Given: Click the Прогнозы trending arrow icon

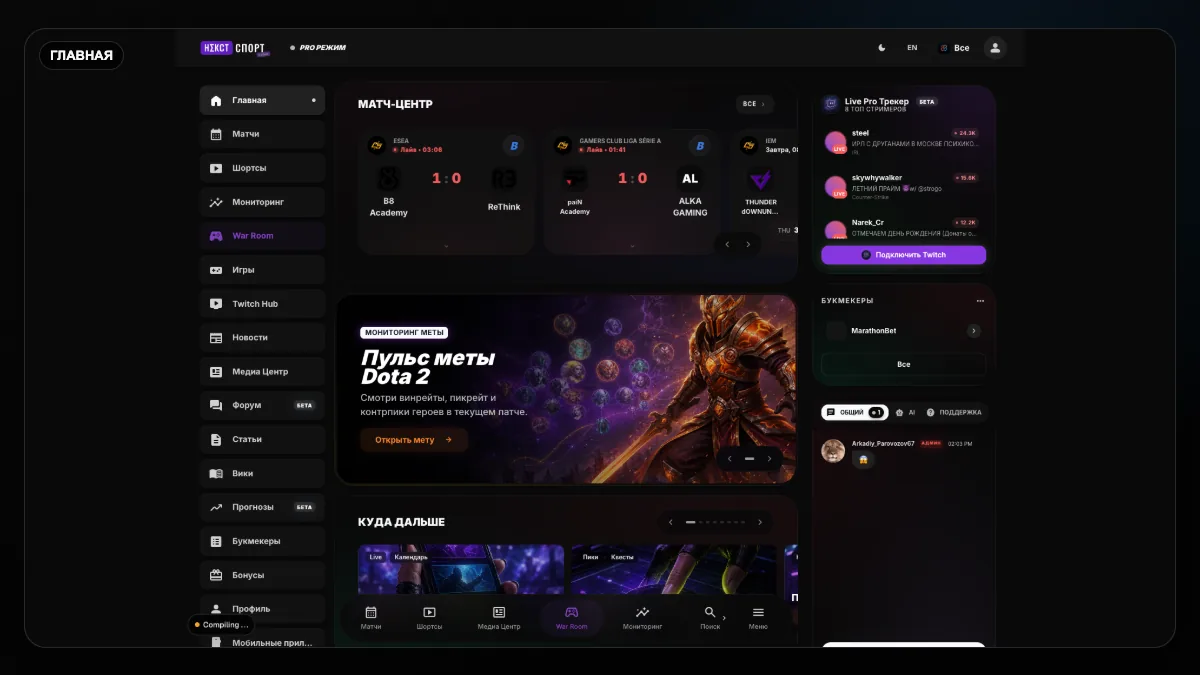Looking at the screenshot, I should pos(216,507).
